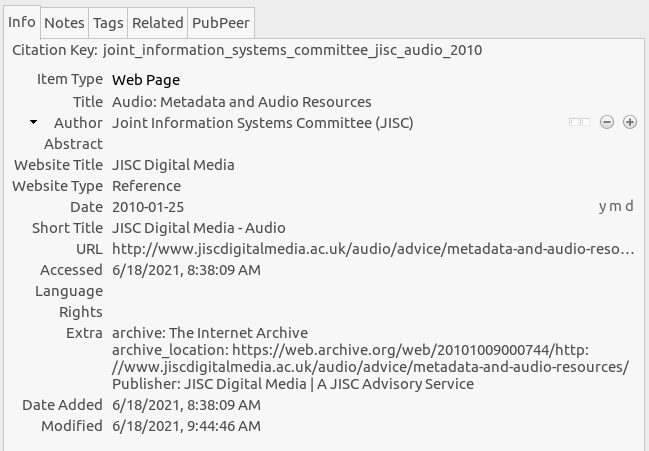Add another creator with plus icon
The width and height of the screenshot is (649, 451).
coord(630,122)
